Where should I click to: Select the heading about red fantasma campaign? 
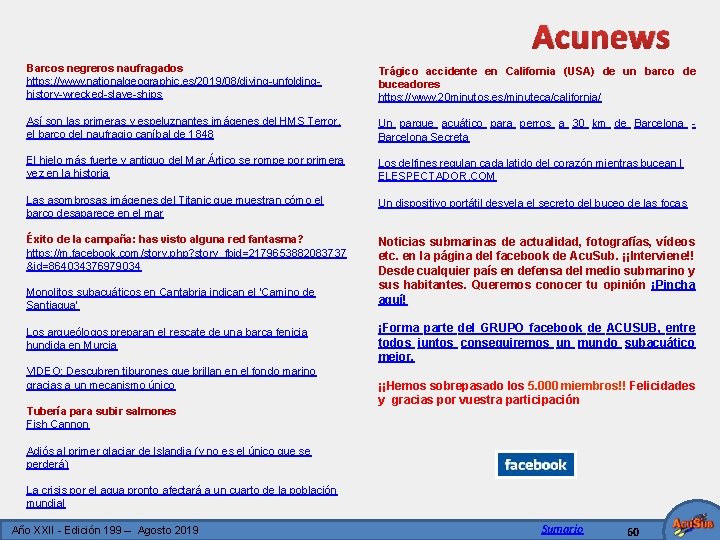coord(165,239)
